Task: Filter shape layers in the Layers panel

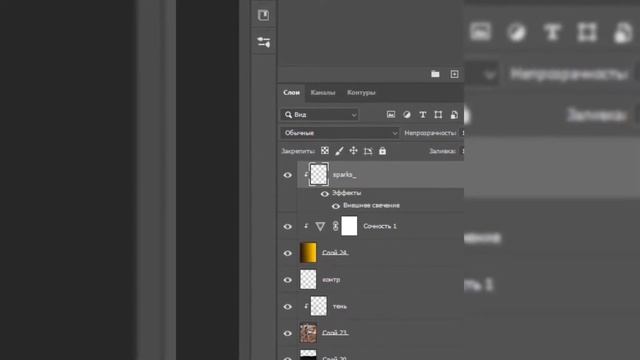Action: point(438,115)
